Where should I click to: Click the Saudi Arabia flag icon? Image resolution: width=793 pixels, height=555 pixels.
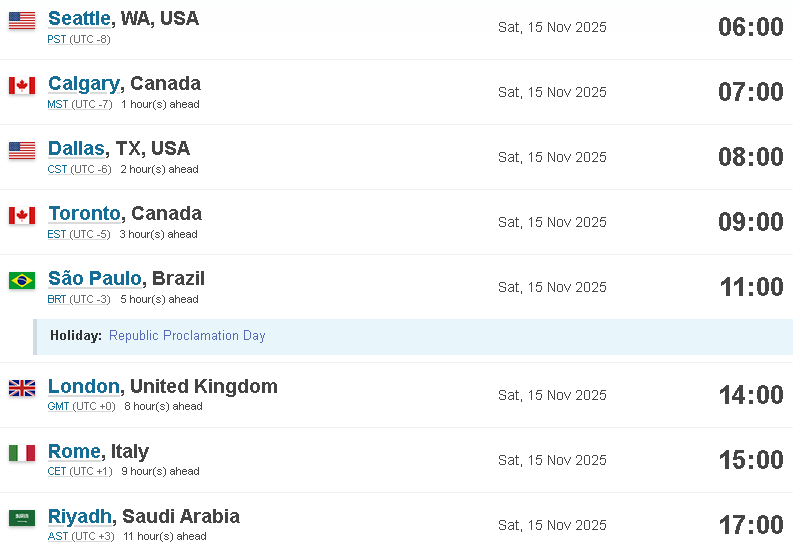(22, 518)
